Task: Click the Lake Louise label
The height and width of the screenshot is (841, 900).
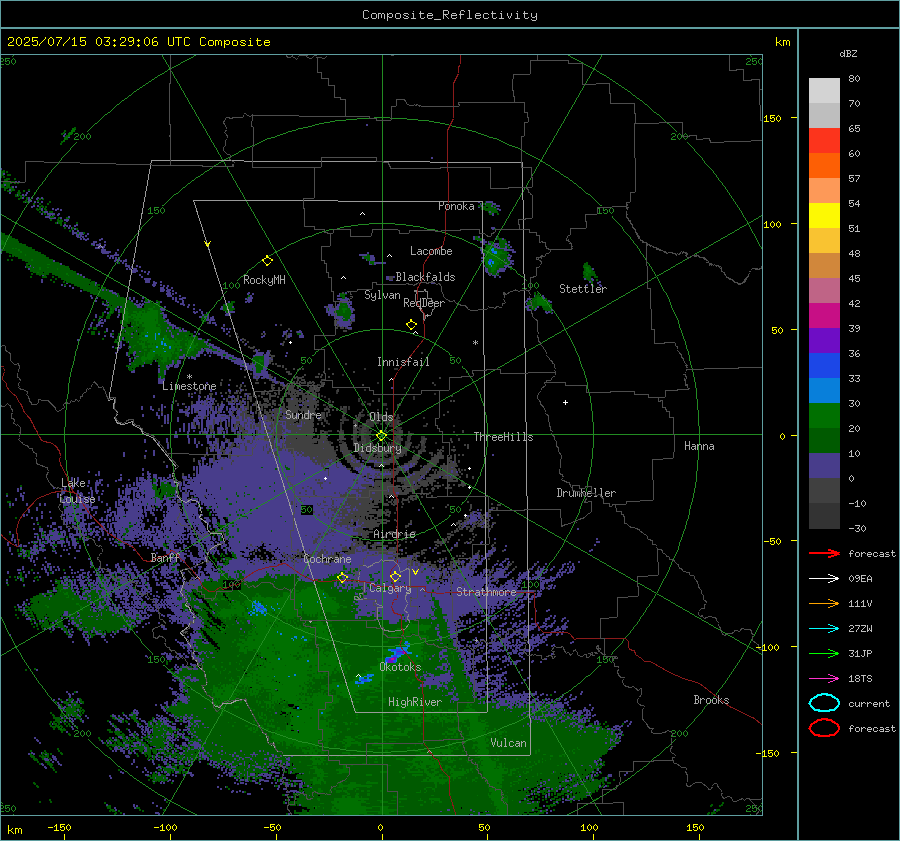Action: (77, 491)
